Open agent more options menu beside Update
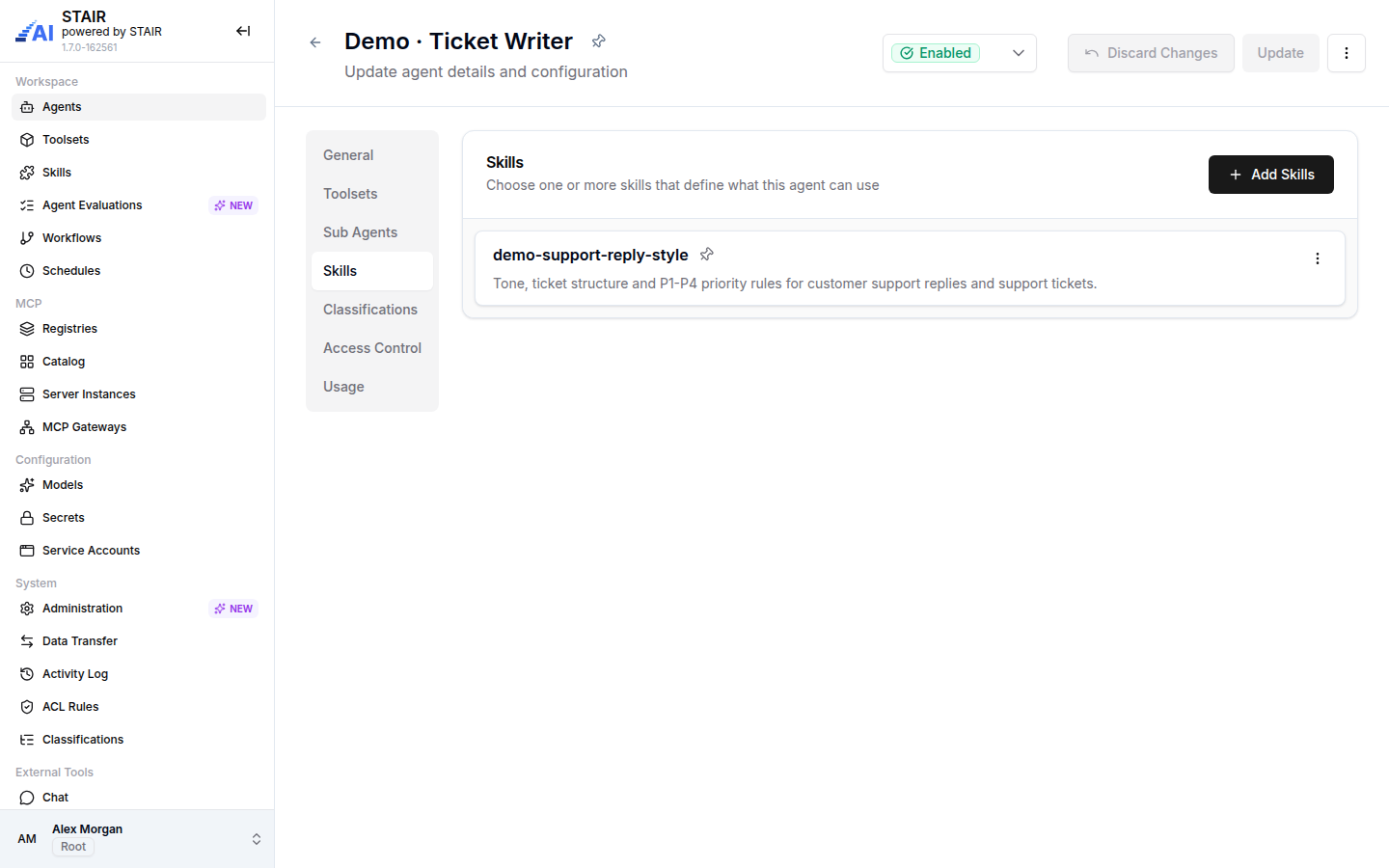 point(1347,53)
